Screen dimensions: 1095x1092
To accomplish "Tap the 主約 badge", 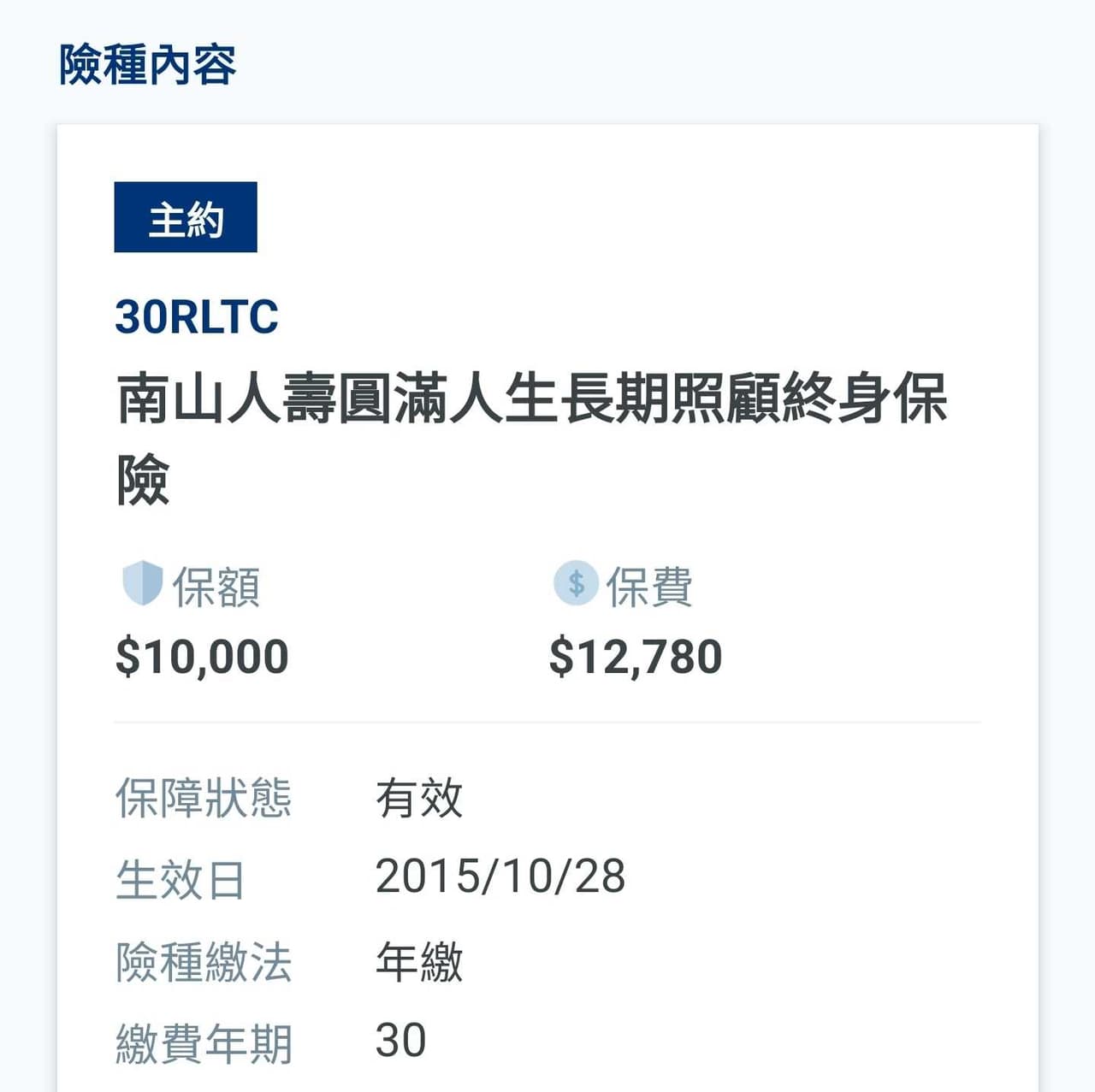I will 186,217.
